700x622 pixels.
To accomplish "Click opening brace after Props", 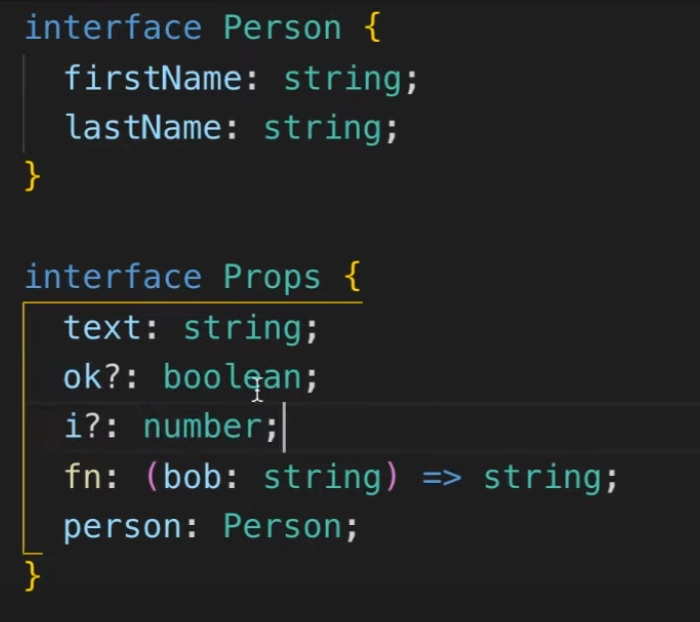I will coord(353,277).
